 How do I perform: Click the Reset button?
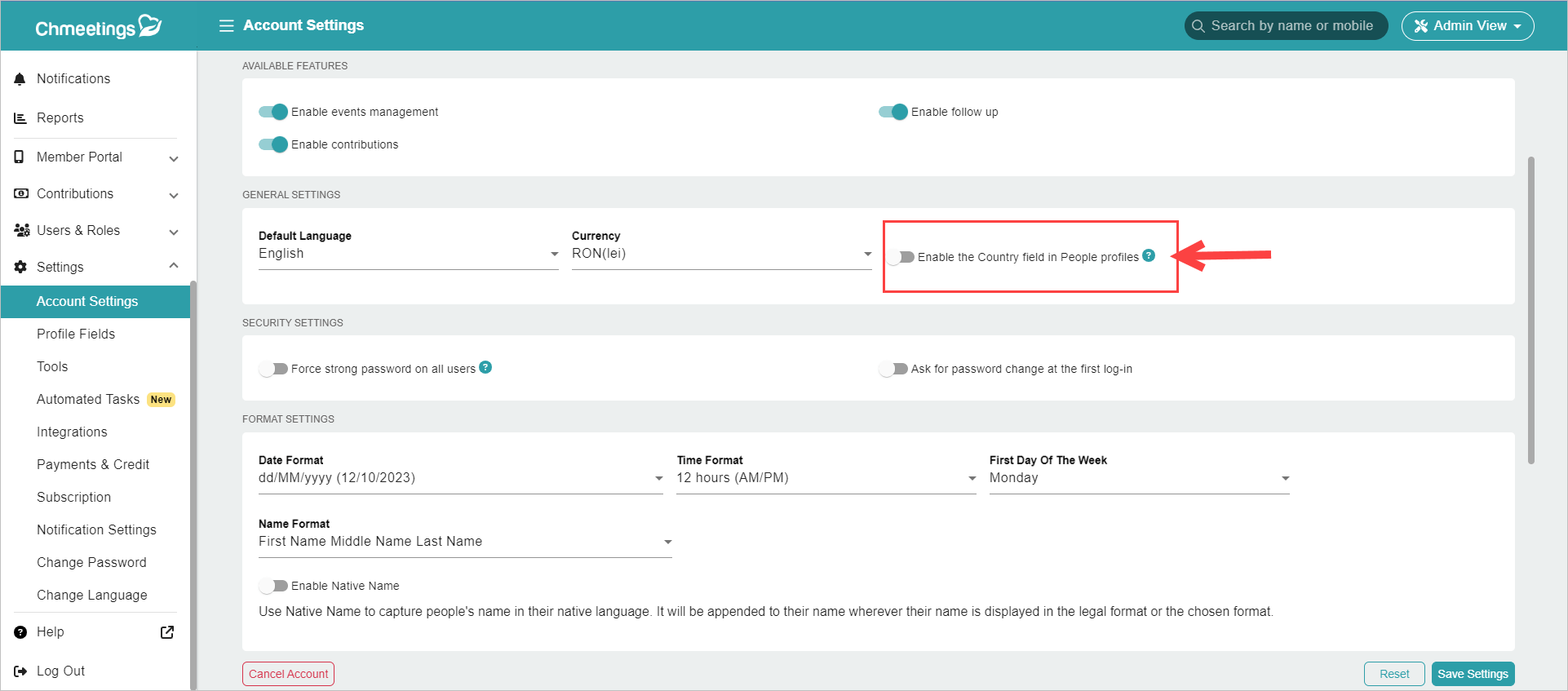tap(1394, 674)
